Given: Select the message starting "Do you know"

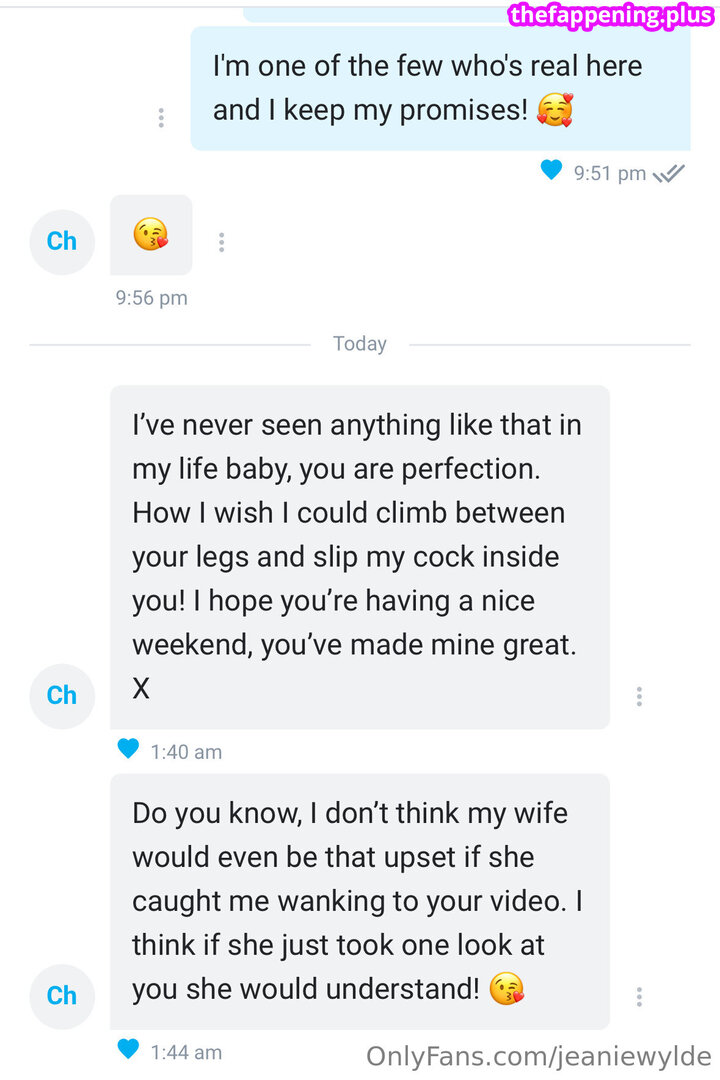Looking at the screenshot, I should pos(359,900).
